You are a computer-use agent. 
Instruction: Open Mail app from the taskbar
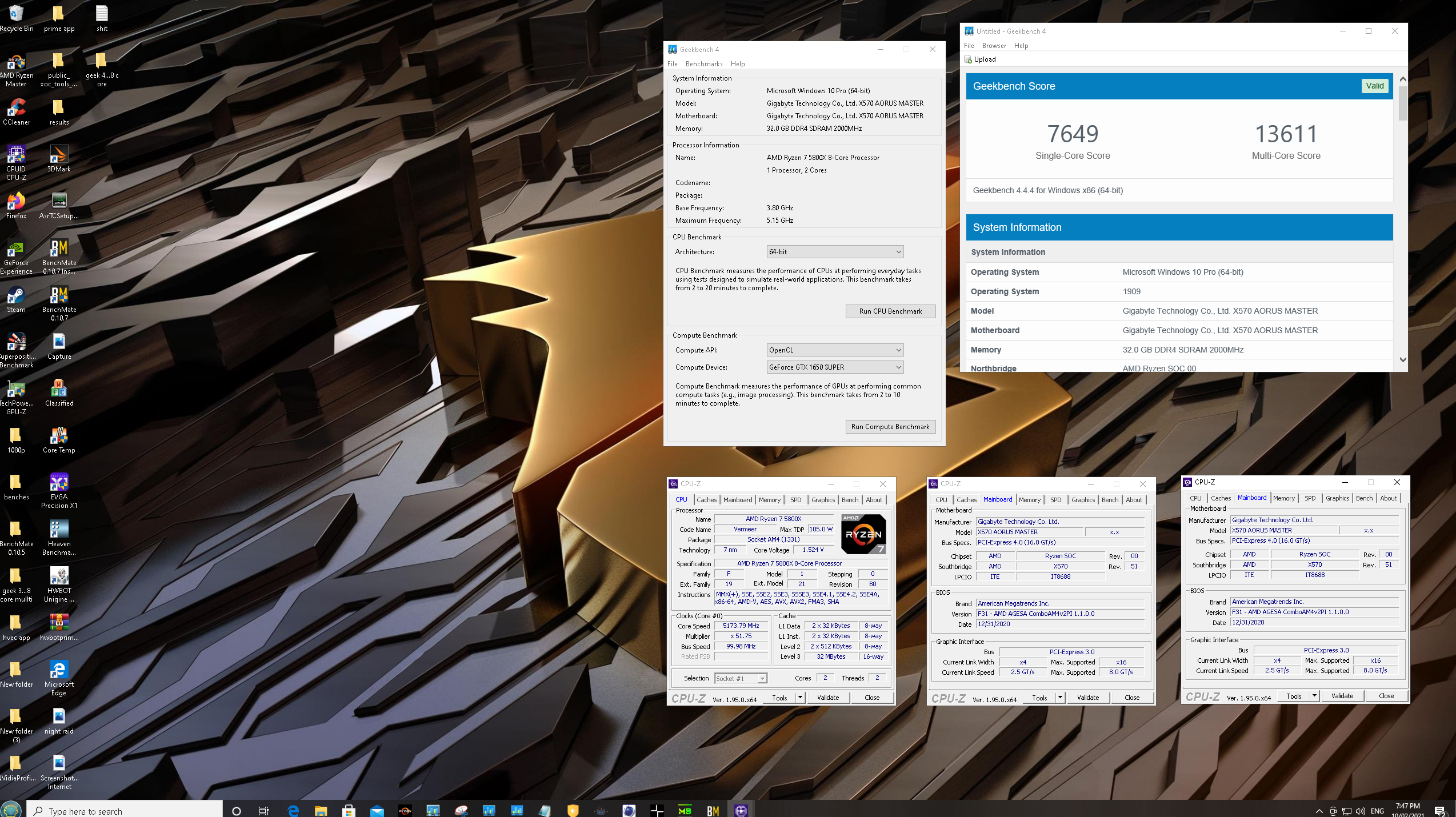tap(377, 810)
